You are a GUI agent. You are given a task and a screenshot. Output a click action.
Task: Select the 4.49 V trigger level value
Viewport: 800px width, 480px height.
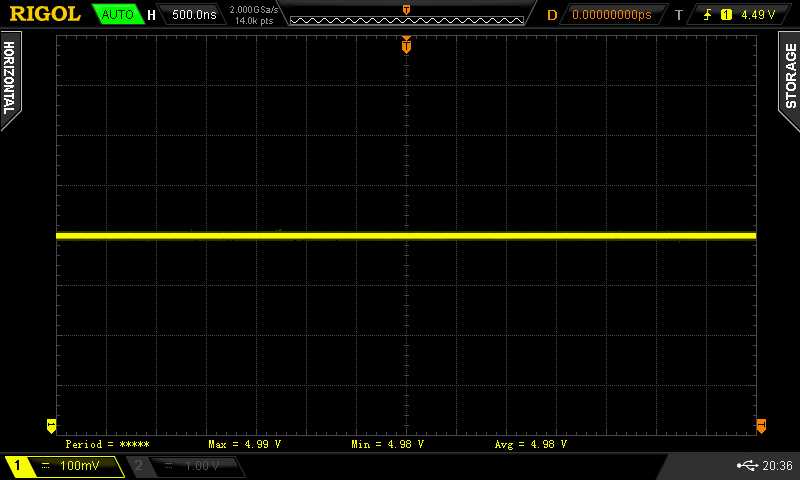pyautogui.click(x=758, y=15)
